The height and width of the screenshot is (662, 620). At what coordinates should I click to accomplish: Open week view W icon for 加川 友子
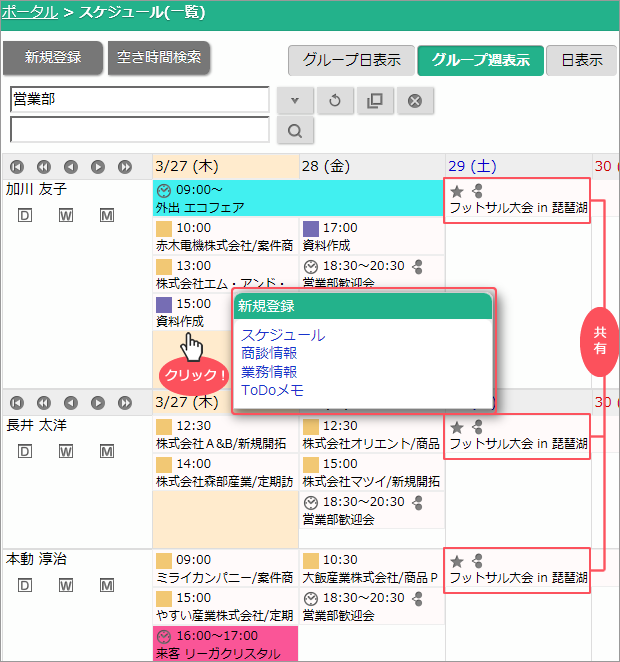coord(66,215)
